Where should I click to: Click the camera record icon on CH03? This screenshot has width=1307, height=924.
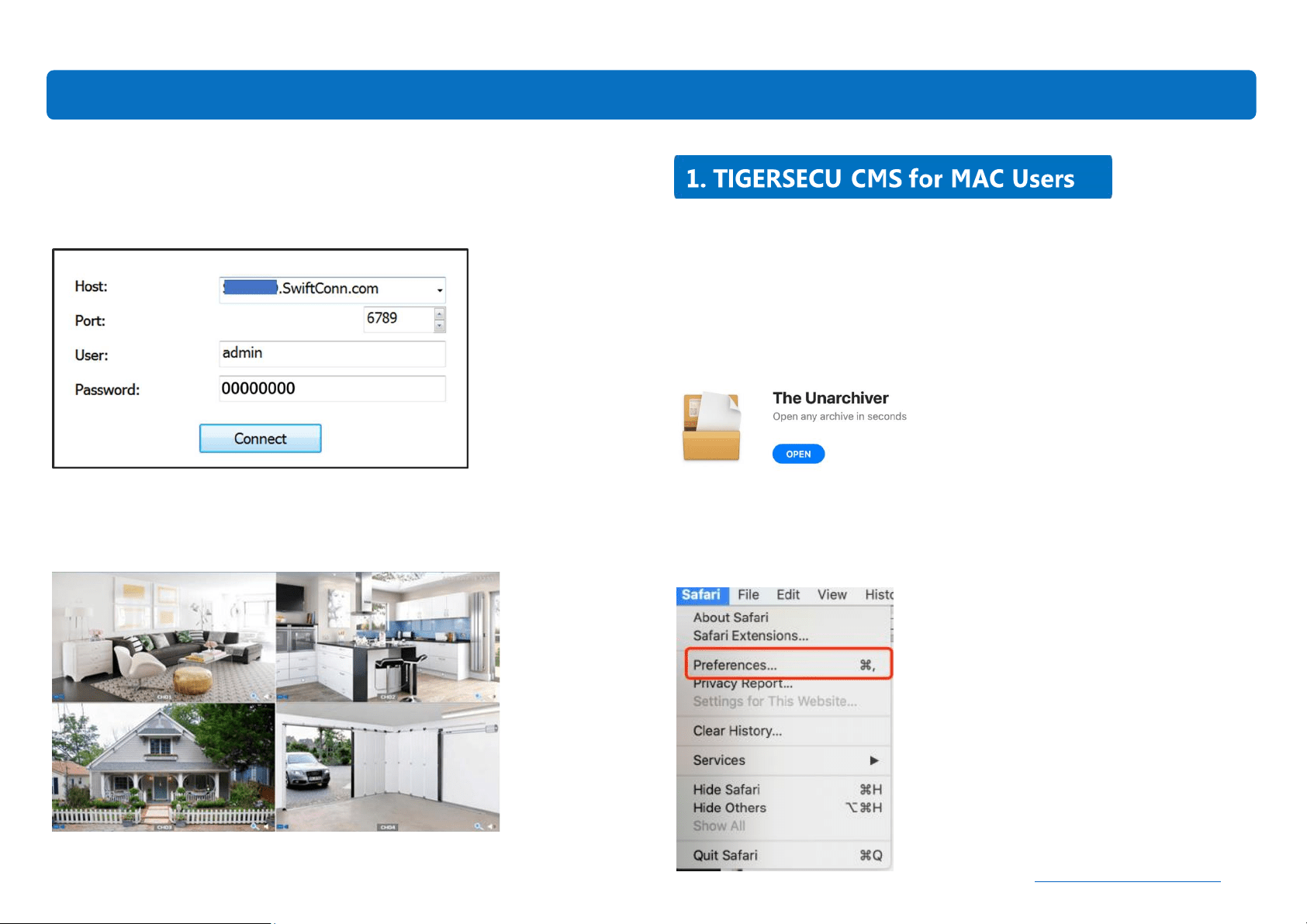(59, 827)
